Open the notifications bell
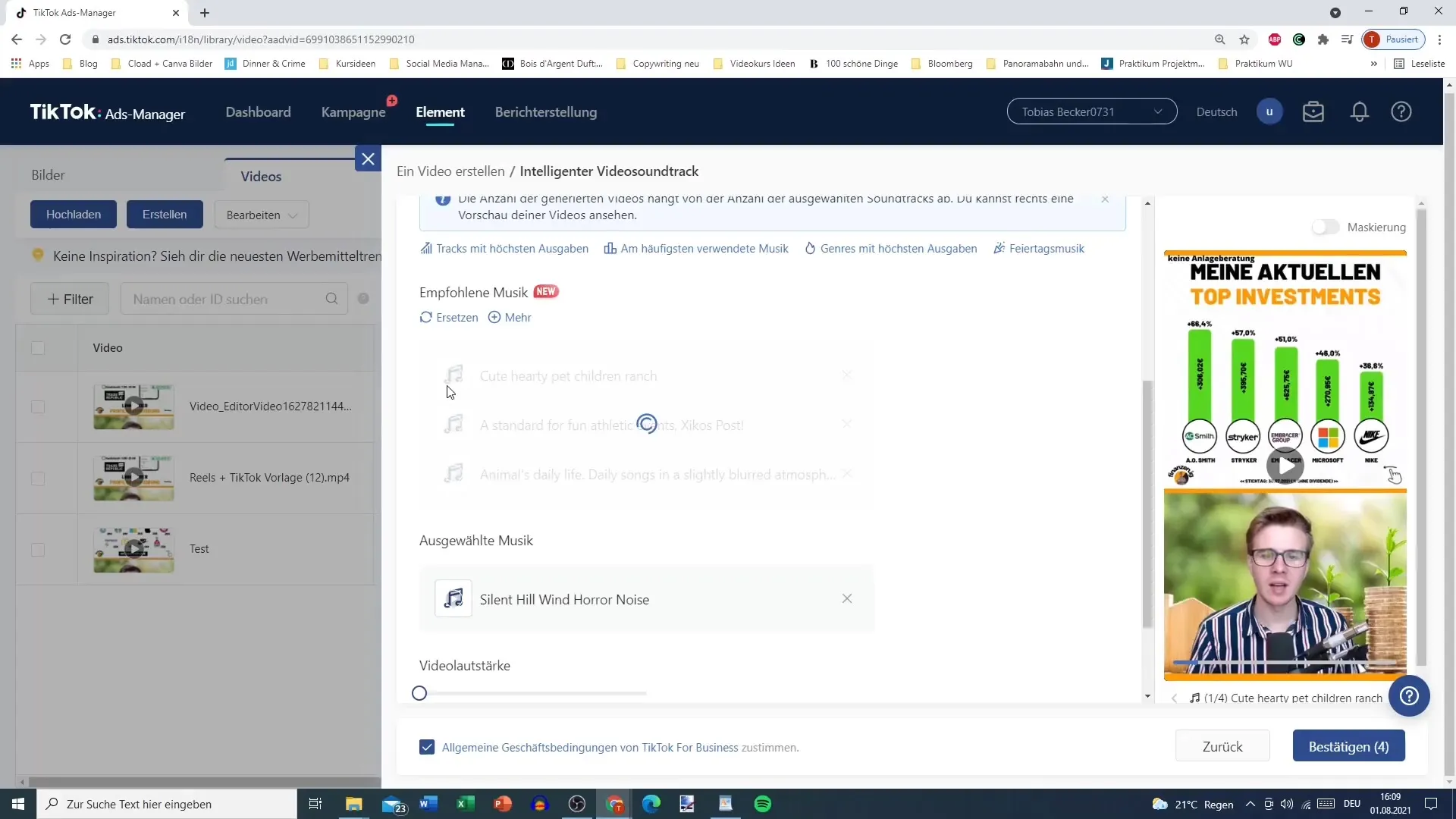Viewport: 1456px width, 819px height. tap(1359, 111)
